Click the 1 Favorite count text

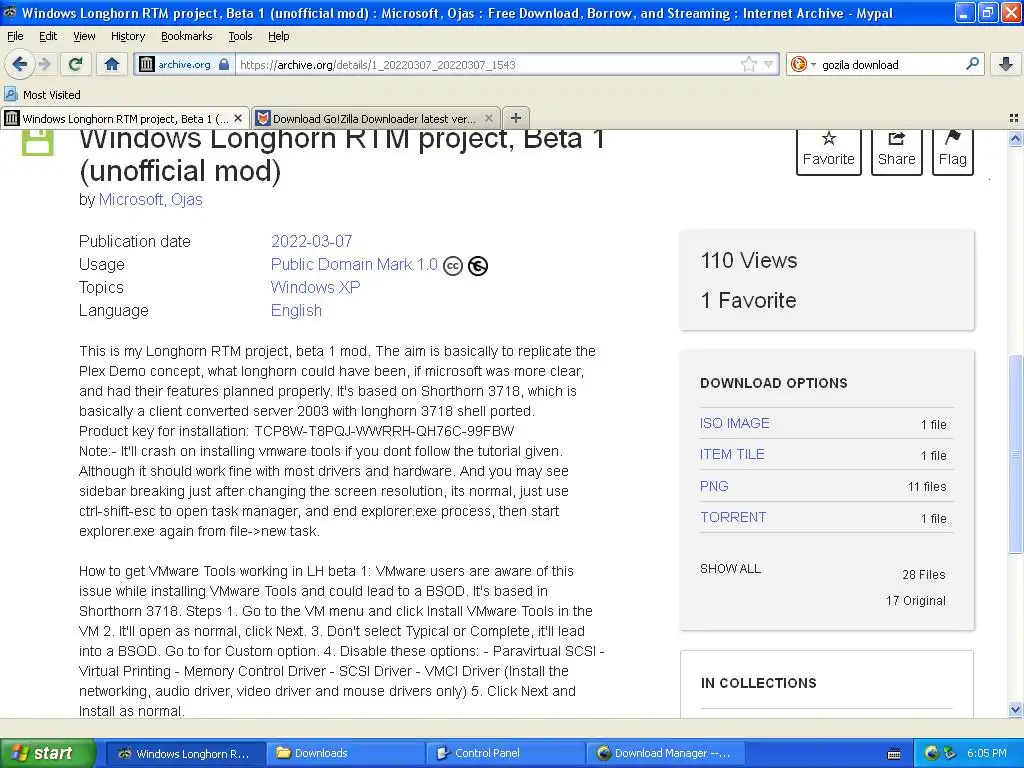[x=748, y=300]
